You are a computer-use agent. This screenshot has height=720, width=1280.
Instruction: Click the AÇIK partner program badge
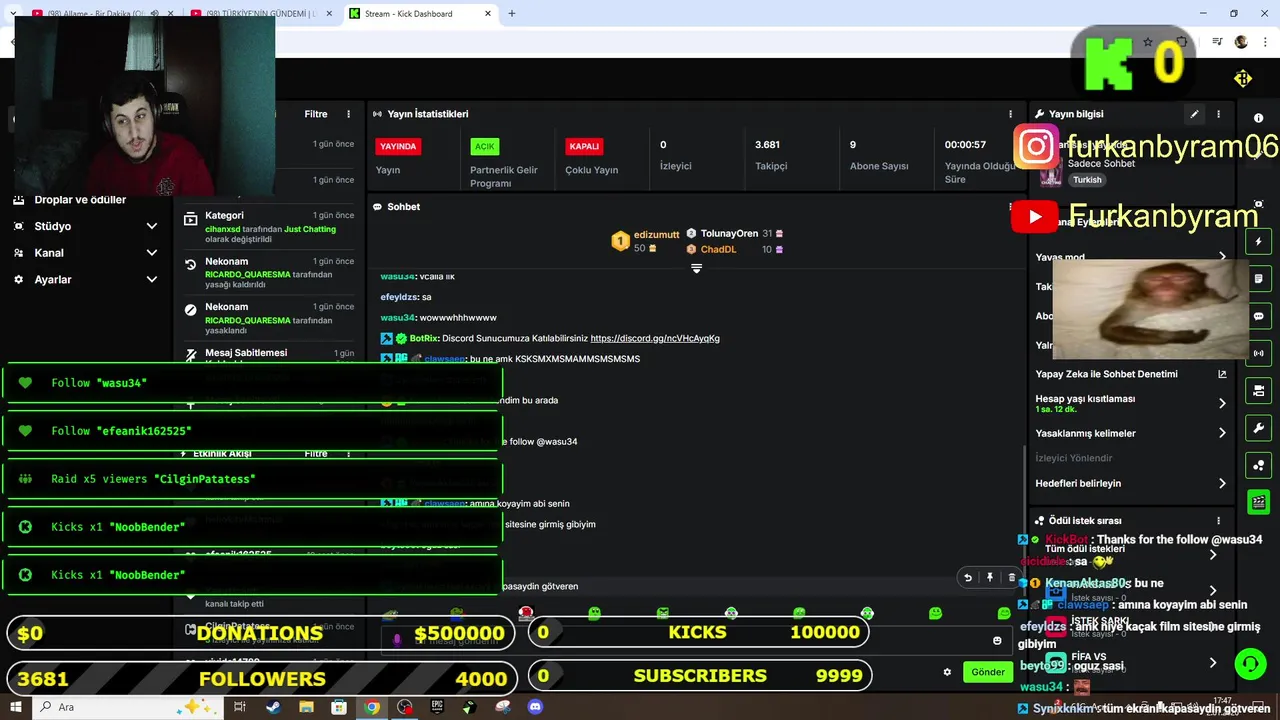[x=485, y=146]
